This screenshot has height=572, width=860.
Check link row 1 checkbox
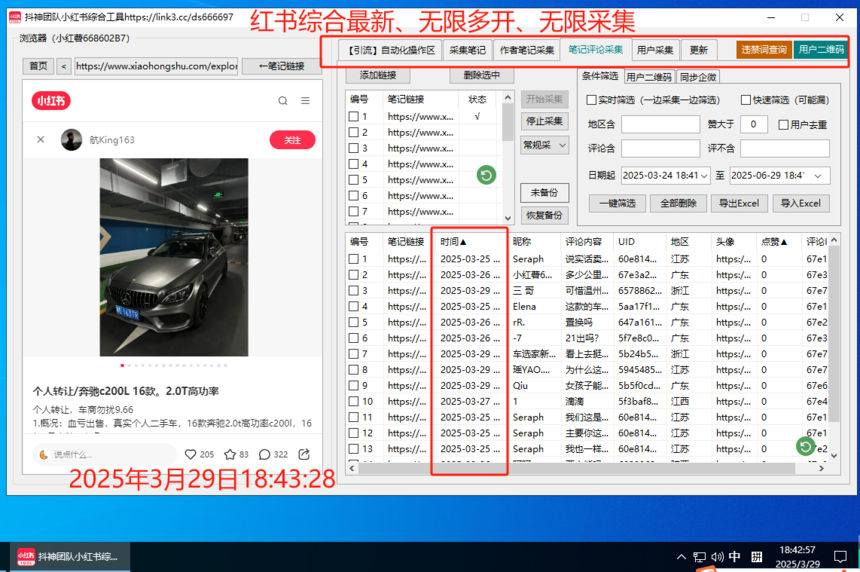[354, 117]
